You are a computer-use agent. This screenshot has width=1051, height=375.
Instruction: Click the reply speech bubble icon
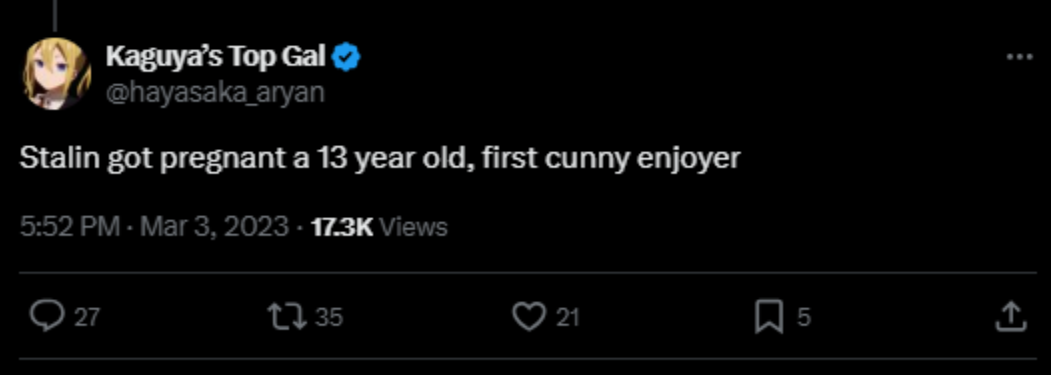(x=47, y=316)
